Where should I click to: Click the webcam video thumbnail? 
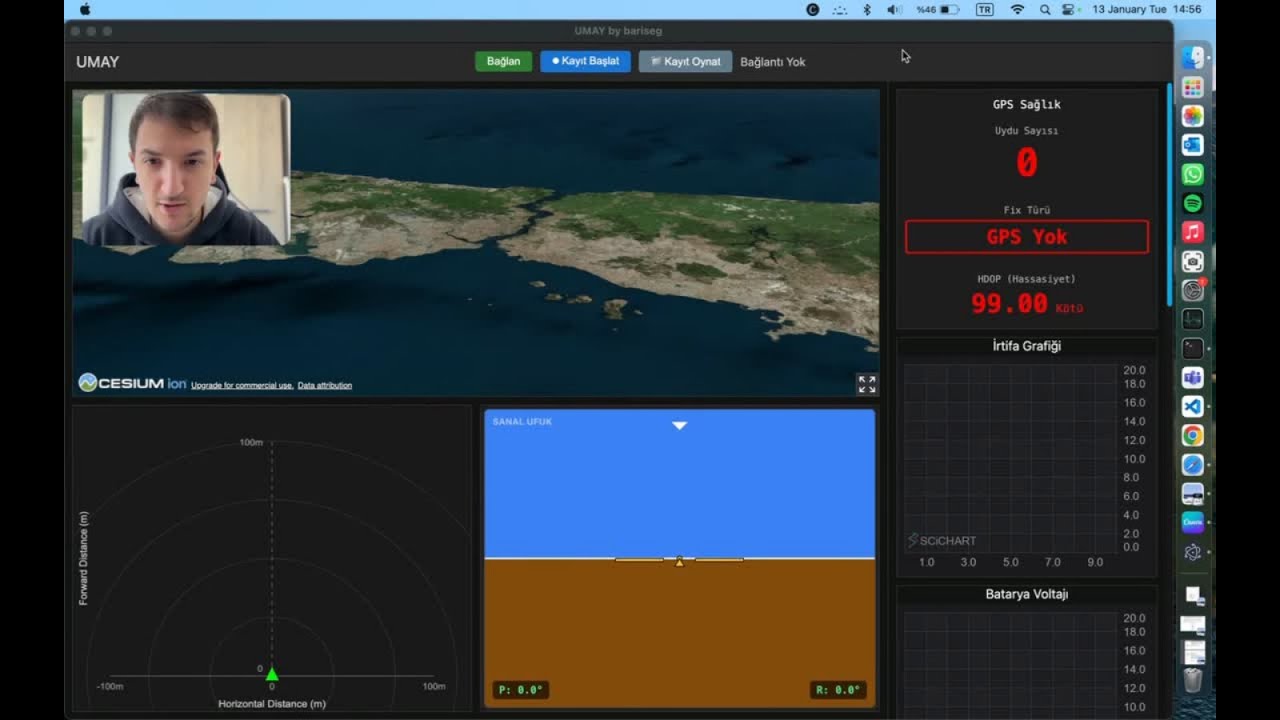click(186, 169)
